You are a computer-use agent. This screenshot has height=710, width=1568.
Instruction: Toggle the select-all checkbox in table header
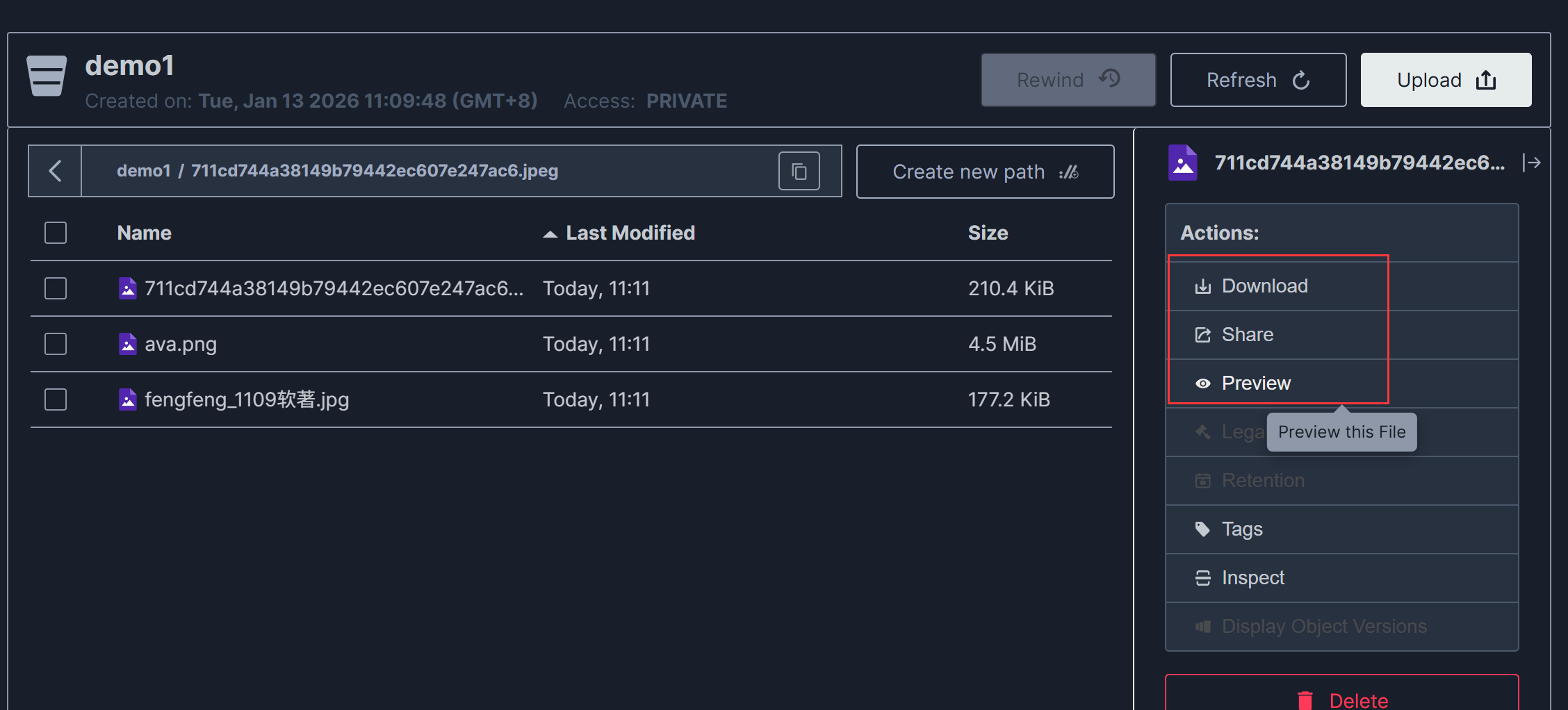tap(56, 233)
